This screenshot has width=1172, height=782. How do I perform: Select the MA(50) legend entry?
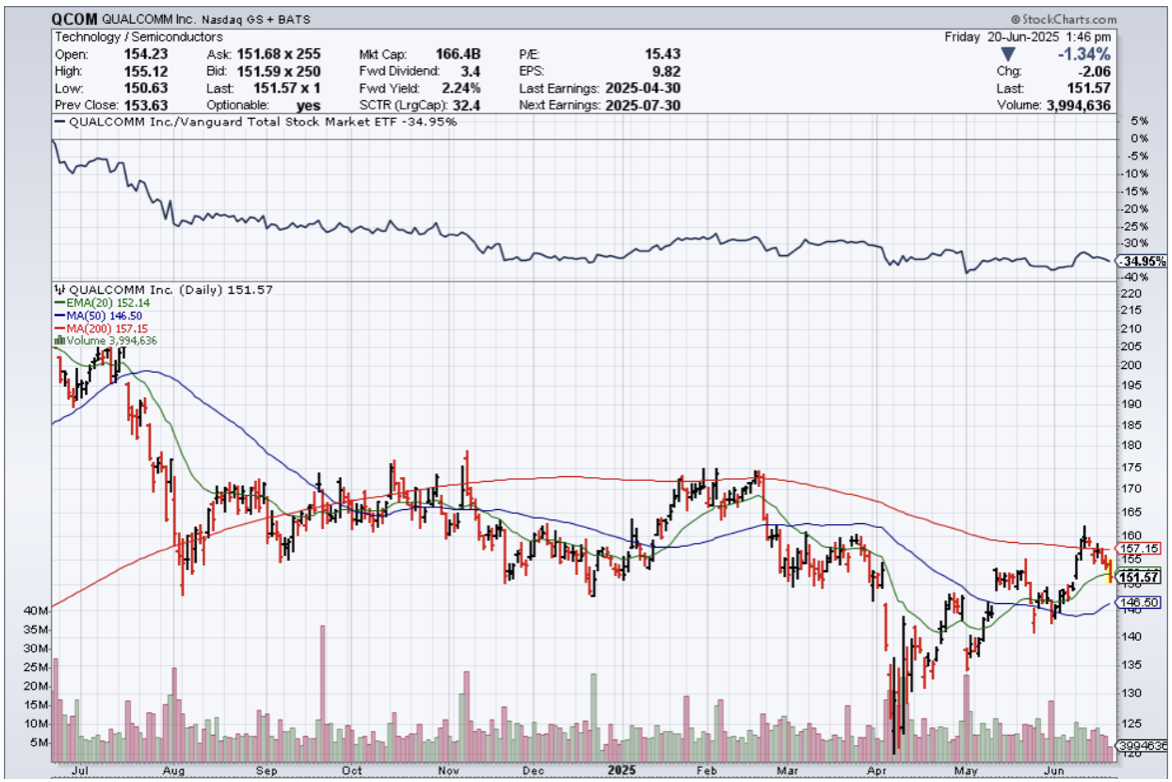point(91,315)
